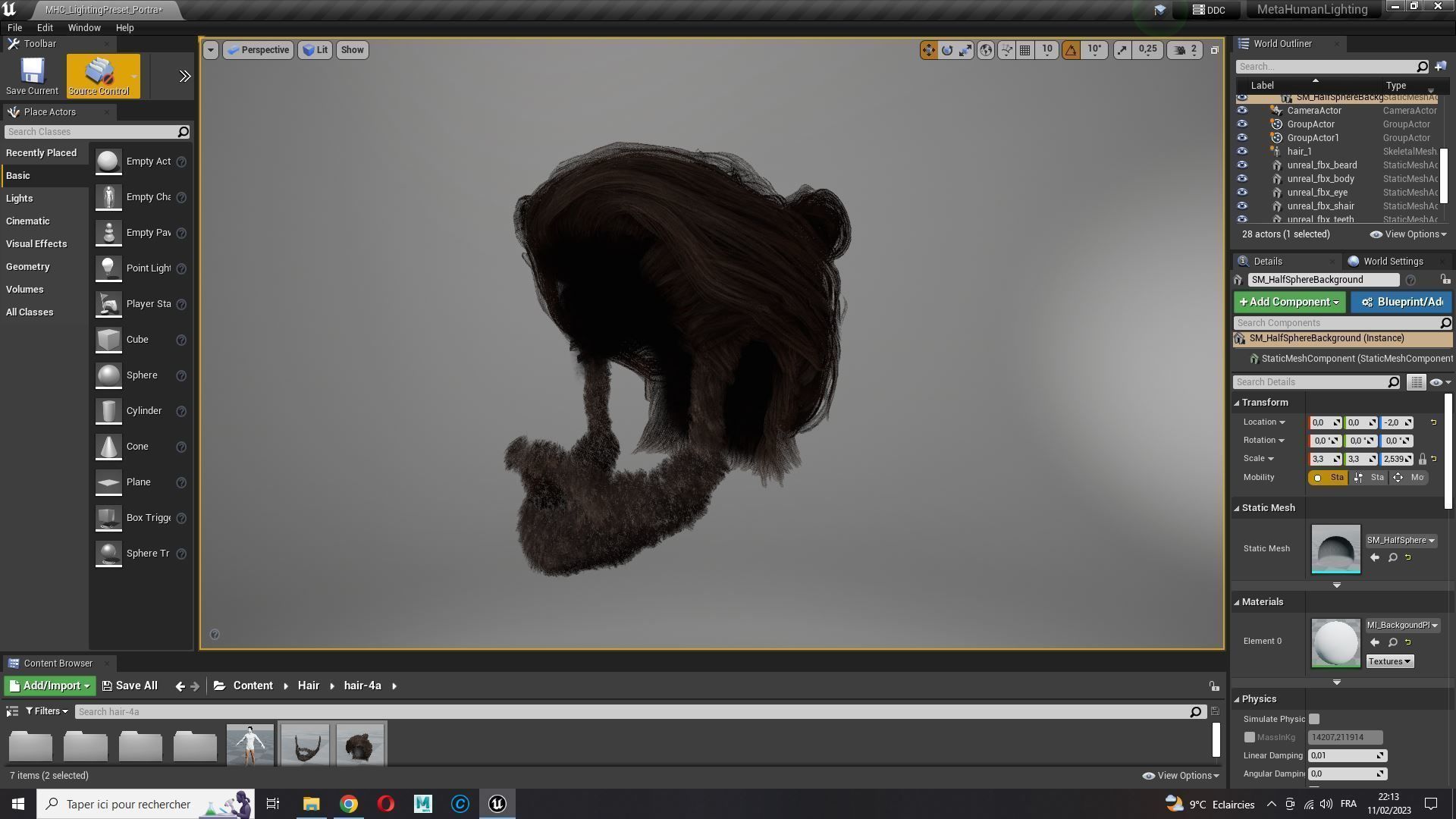The image size is (1456, 819).
Task: Select the Lights category in Place Actors
Action: coord(20,198)
